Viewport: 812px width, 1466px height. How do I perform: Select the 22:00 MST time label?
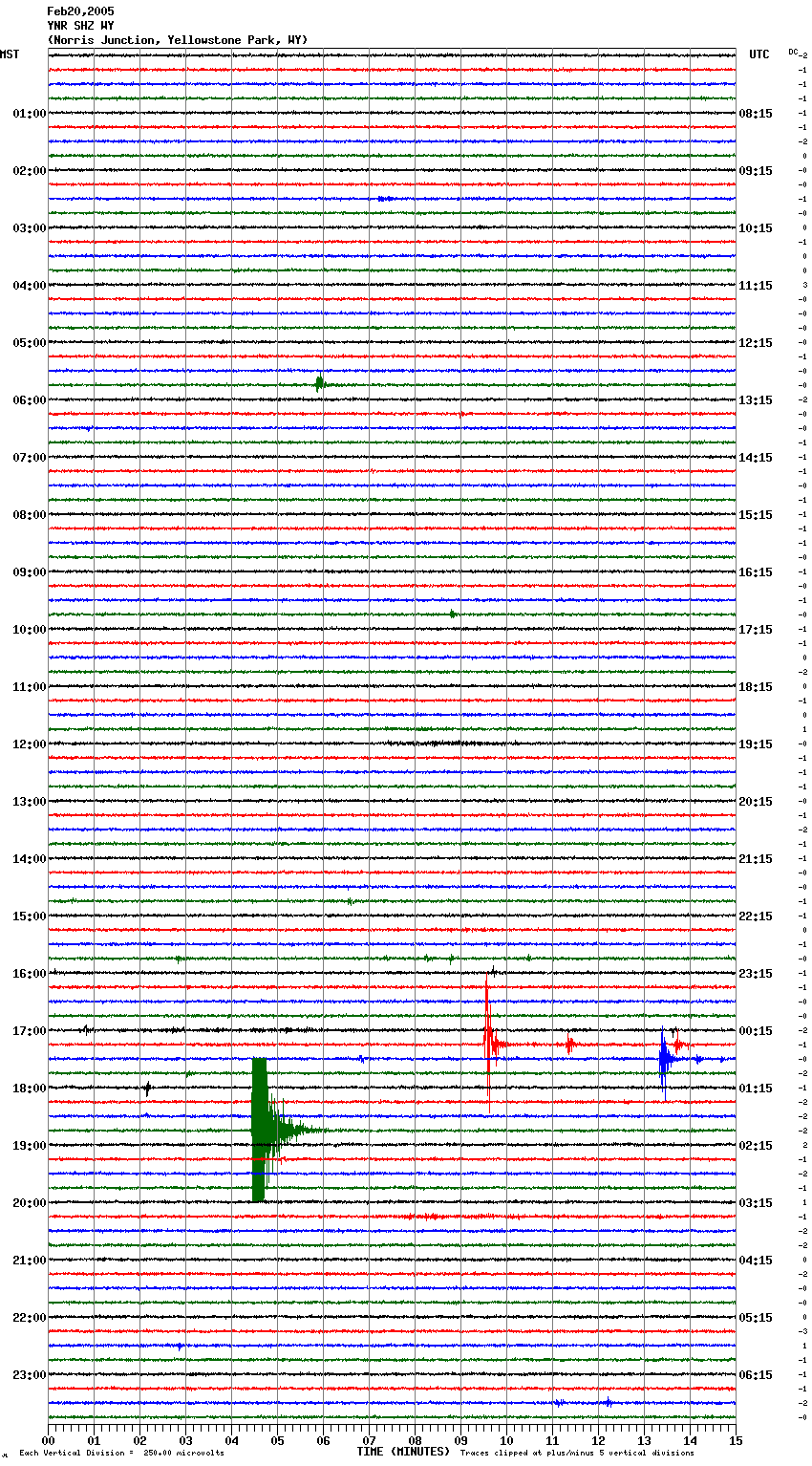(x=30, y=1318)
